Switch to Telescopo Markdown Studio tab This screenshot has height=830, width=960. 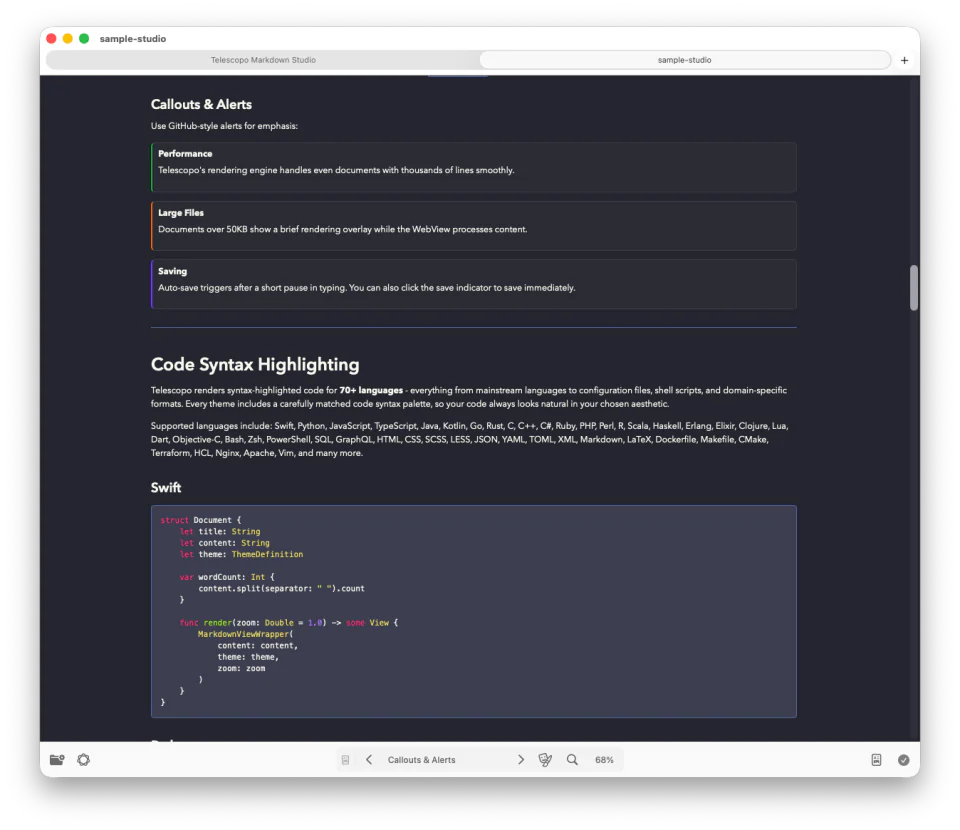coord(263,60)
